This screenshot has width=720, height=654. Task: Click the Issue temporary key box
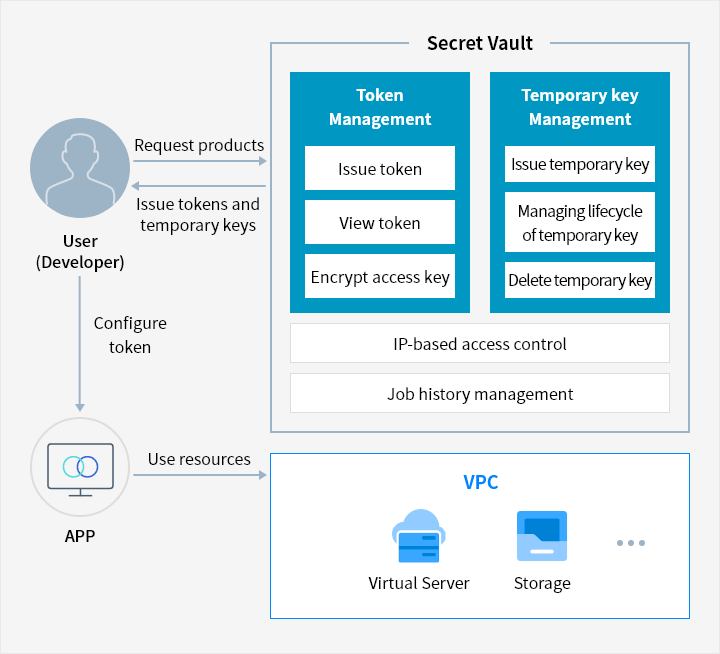(580, 164)
